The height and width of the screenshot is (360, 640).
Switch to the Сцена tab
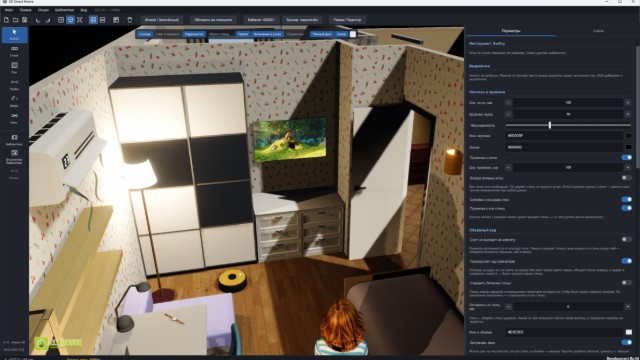pos(598,31)
